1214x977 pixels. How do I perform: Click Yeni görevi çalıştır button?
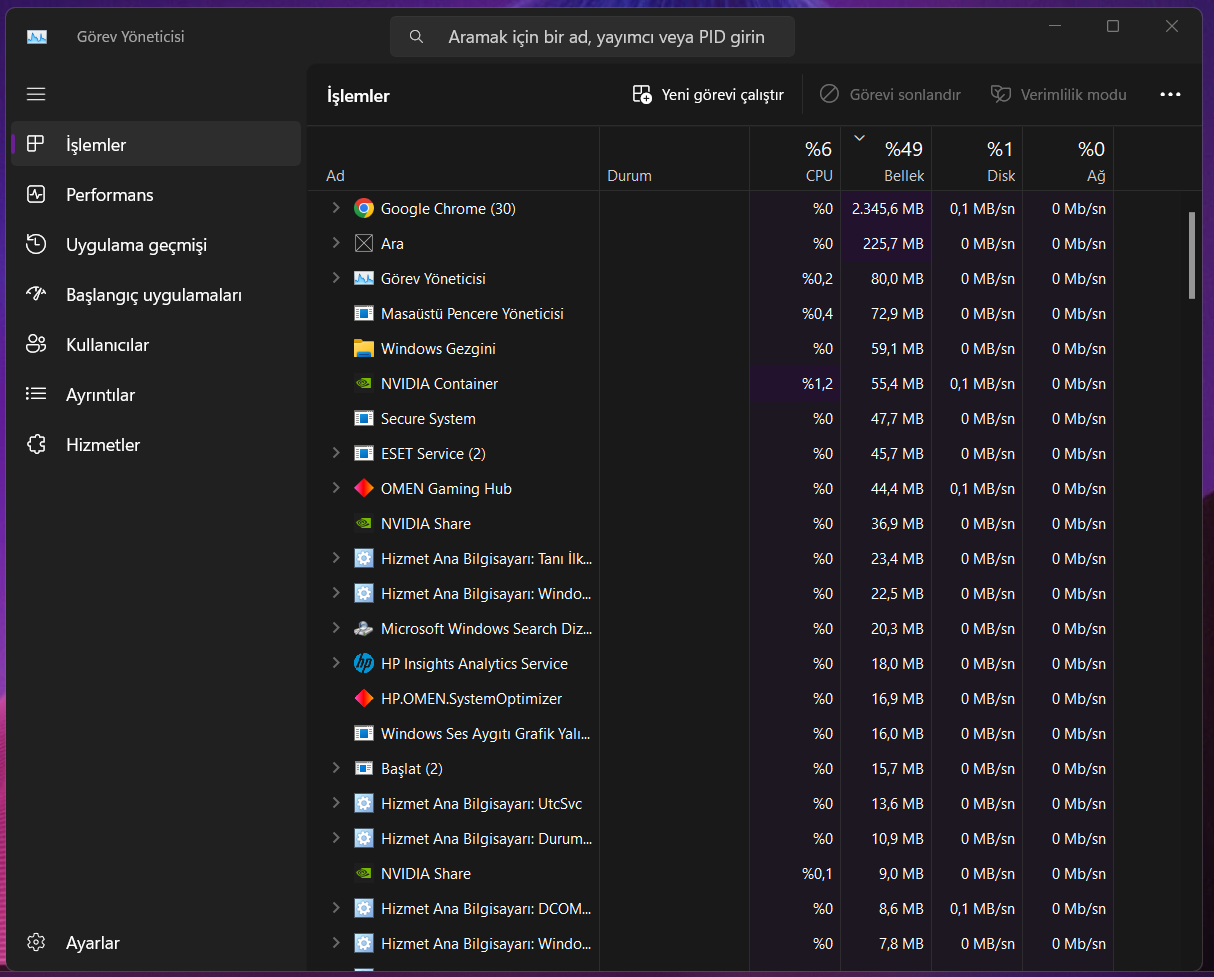click(708, 95)
